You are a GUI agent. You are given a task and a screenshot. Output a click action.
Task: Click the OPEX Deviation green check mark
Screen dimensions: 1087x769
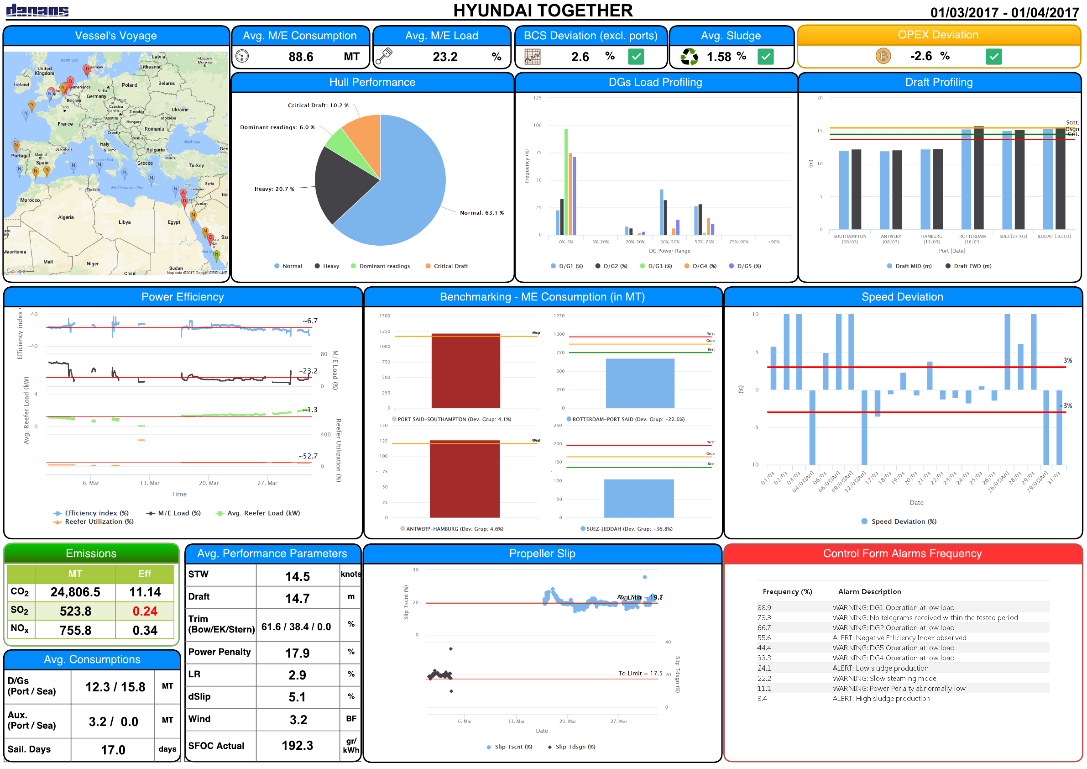[x=993, y=57]
